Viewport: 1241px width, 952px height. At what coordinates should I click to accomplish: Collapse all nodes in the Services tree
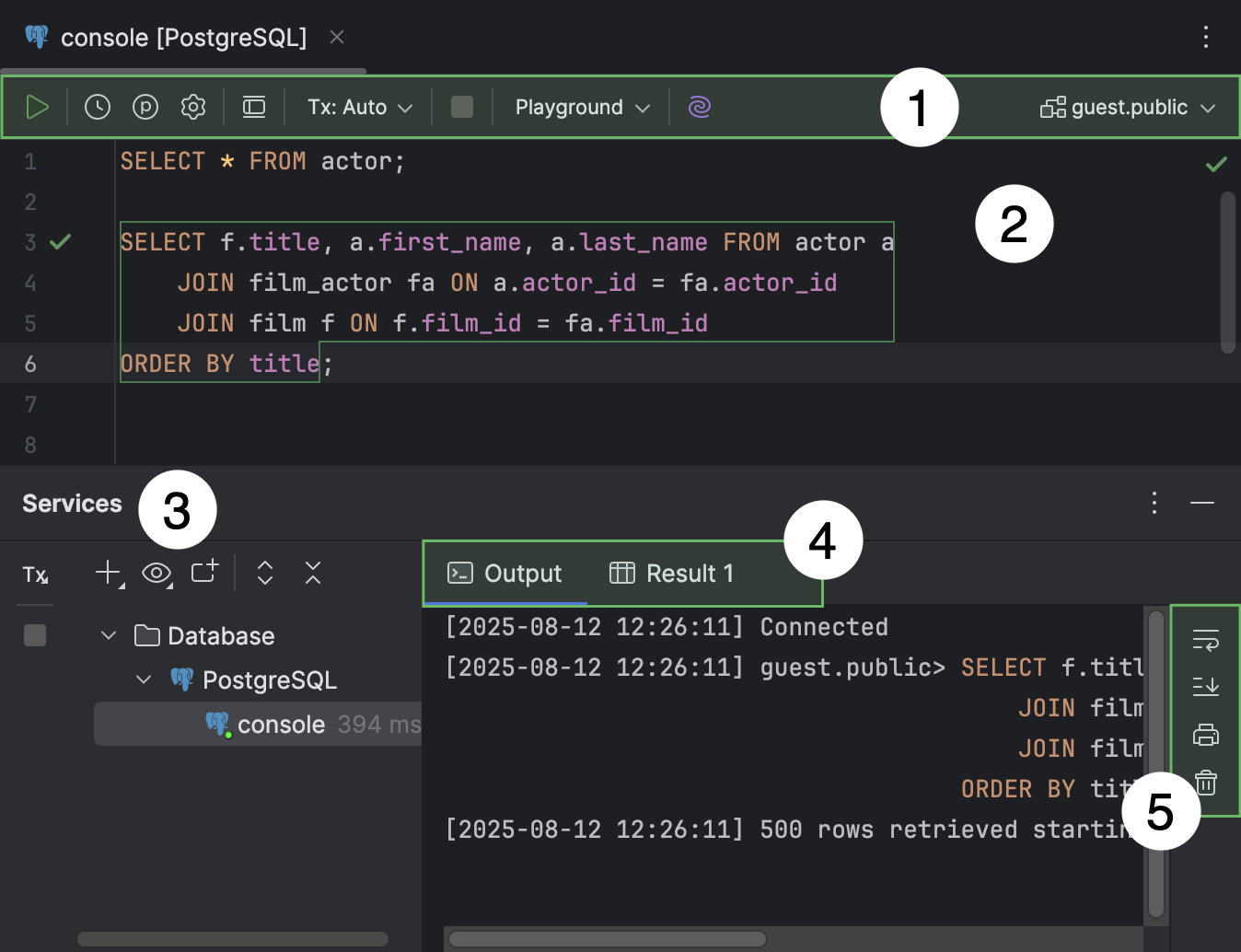click(312, 573)
